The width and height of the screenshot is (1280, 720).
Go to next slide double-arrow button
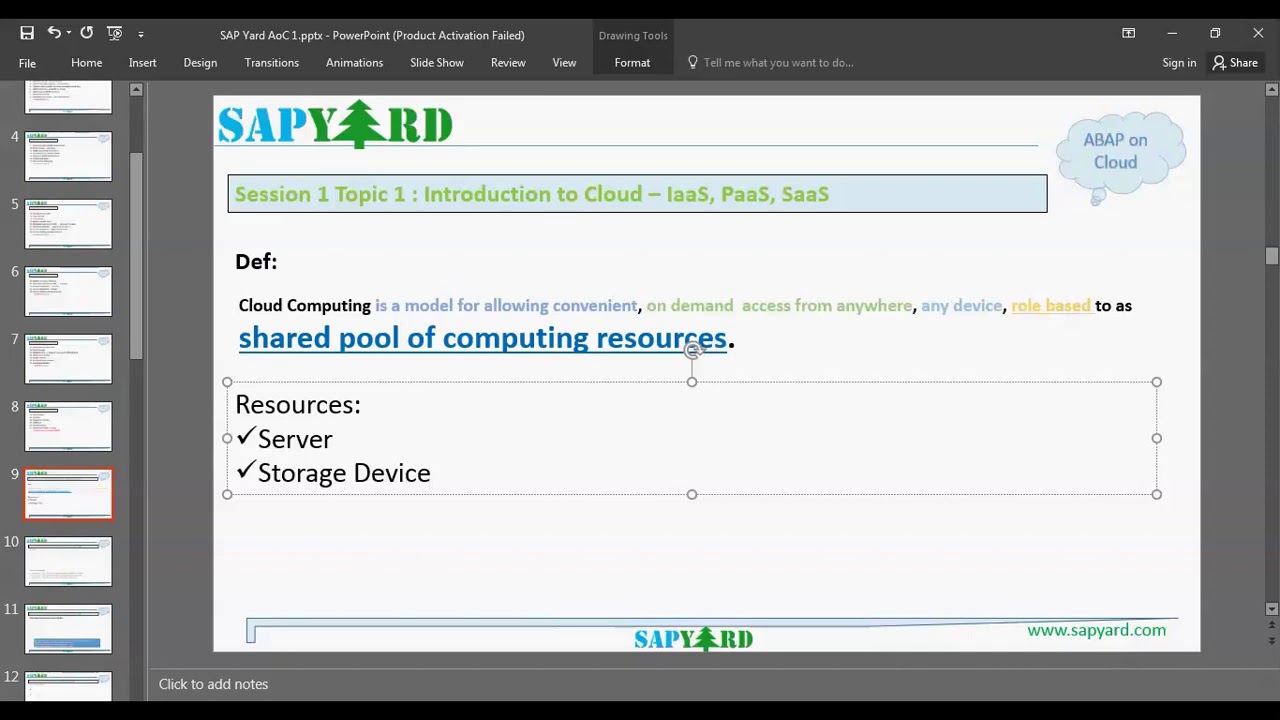1271,641
